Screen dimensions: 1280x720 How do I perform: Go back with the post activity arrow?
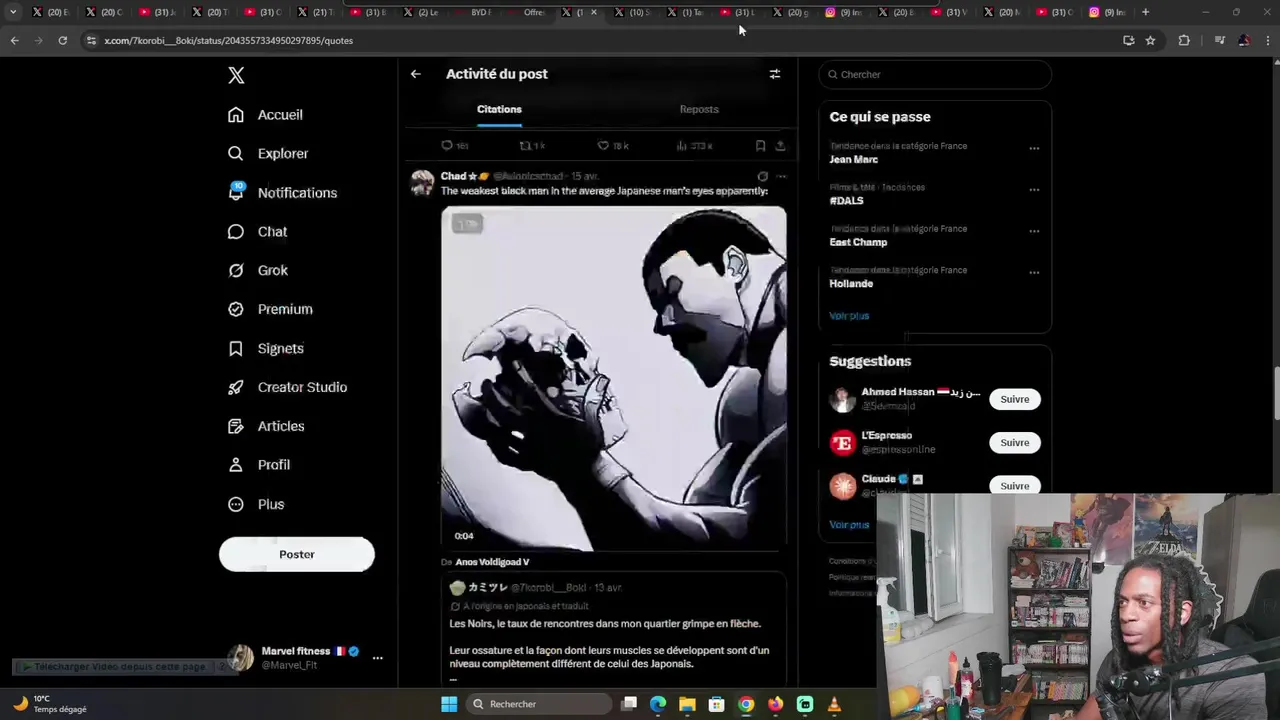(x=416, y=74)
